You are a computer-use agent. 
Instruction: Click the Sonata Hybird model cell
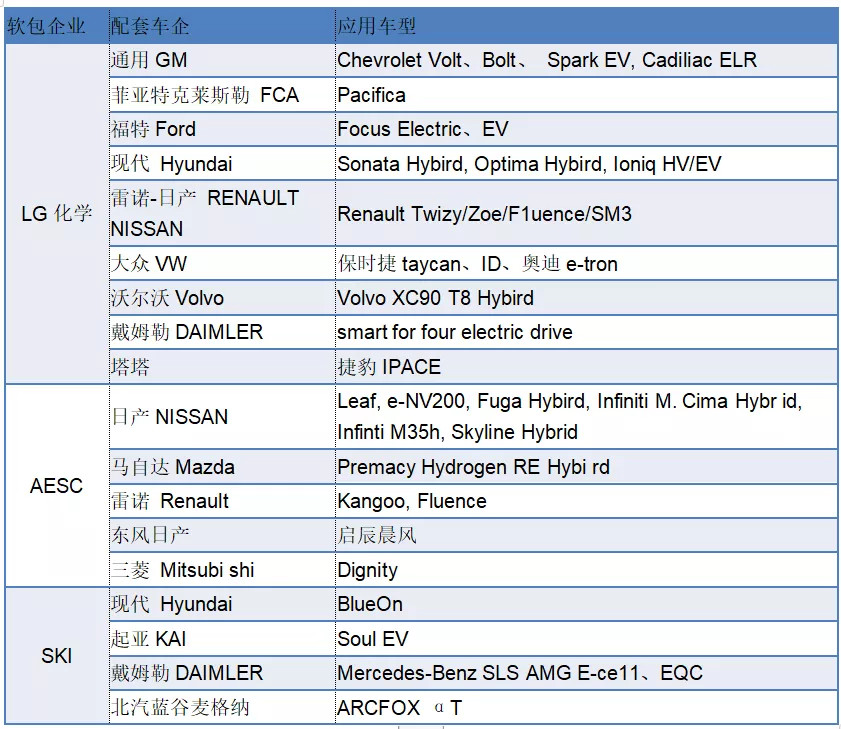click(x=586, y=164)
